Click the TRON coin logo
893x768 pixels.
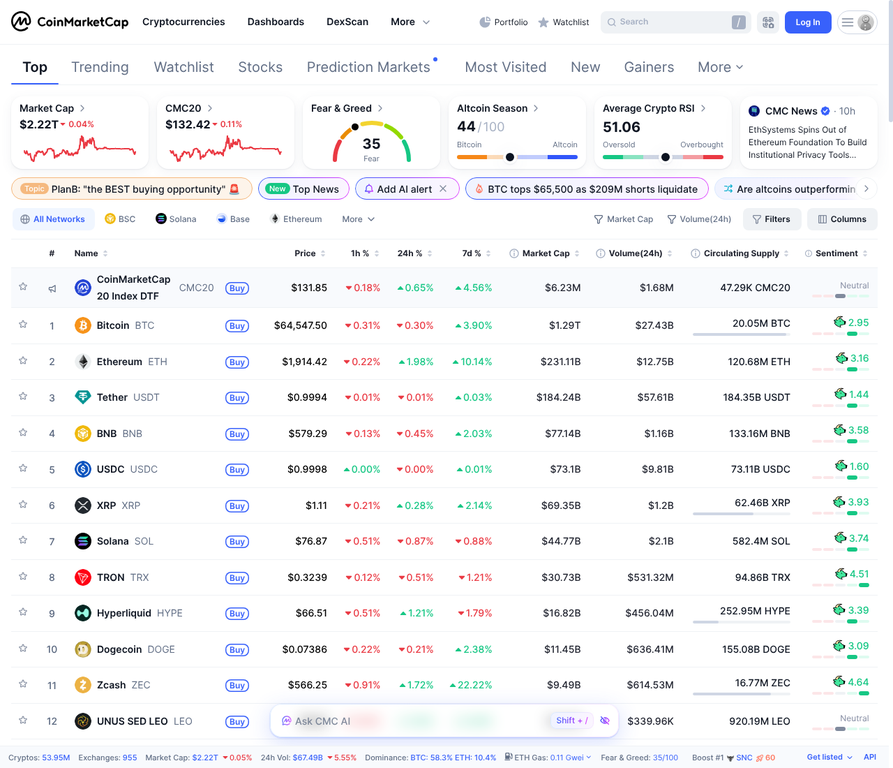point(83,577)
